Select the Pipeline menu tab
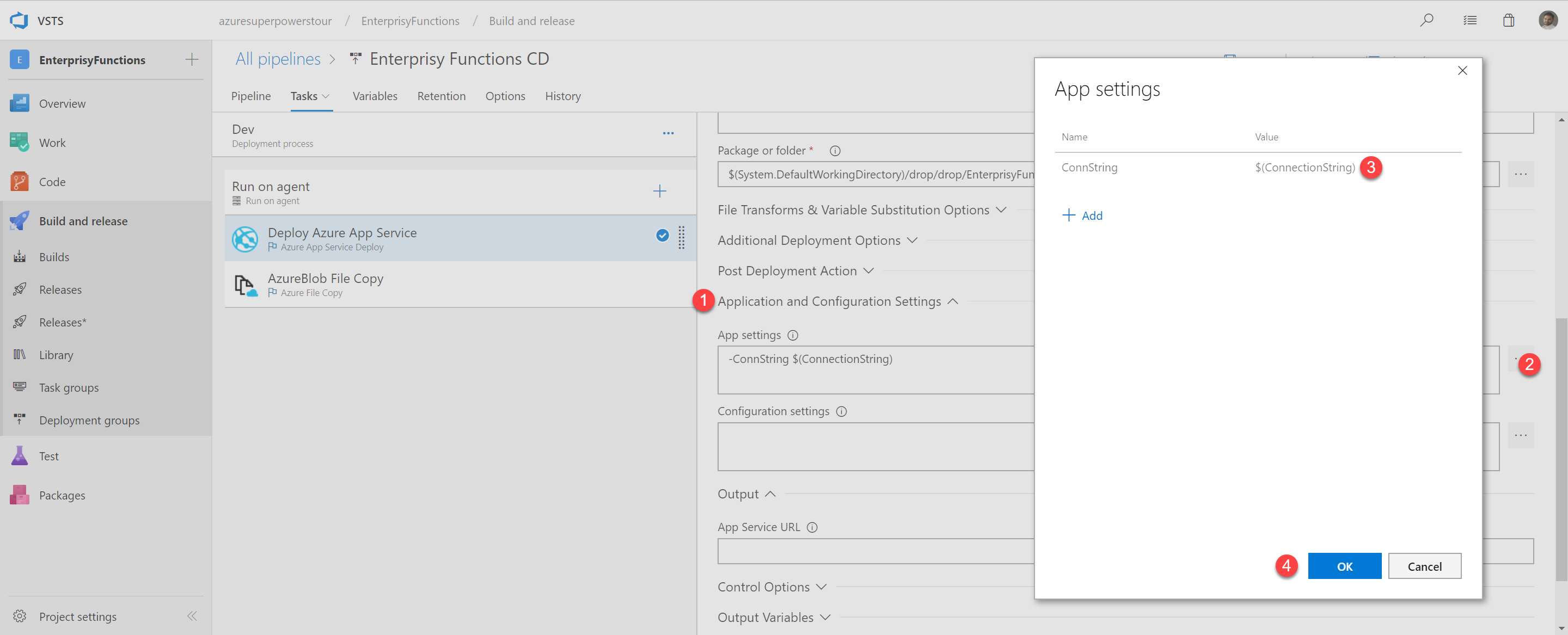This screenshot has width=1568, height=635. (x=252, y=96)
